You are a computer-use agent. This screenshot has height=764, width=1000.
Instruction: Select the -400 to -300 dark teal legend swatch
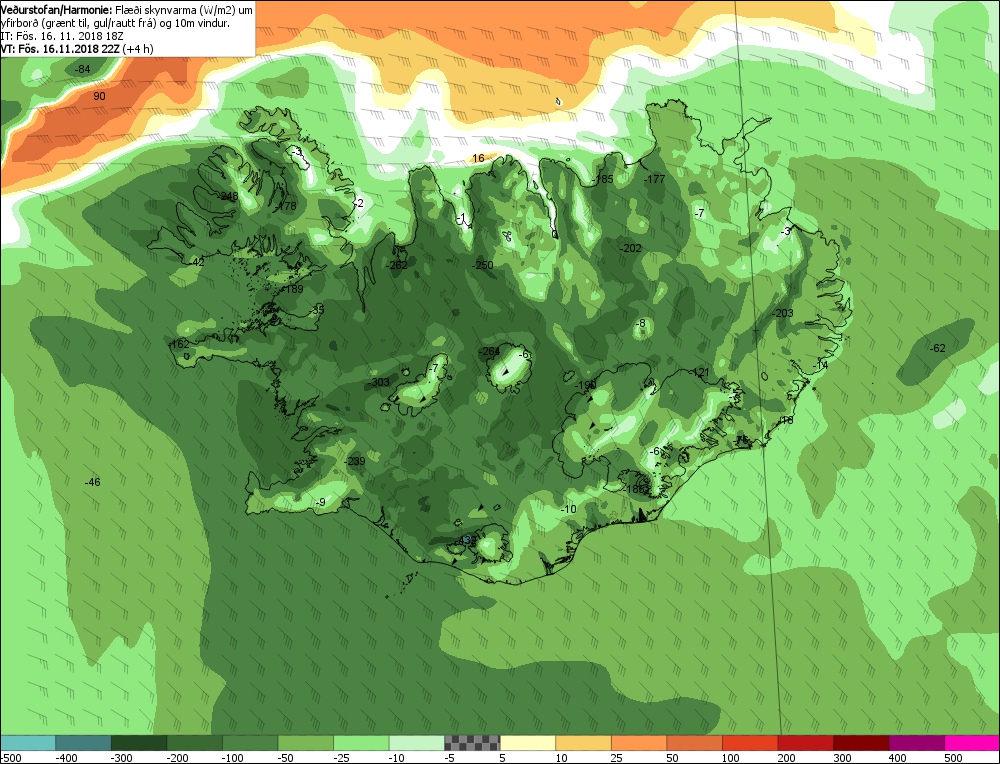coord(83,743)
